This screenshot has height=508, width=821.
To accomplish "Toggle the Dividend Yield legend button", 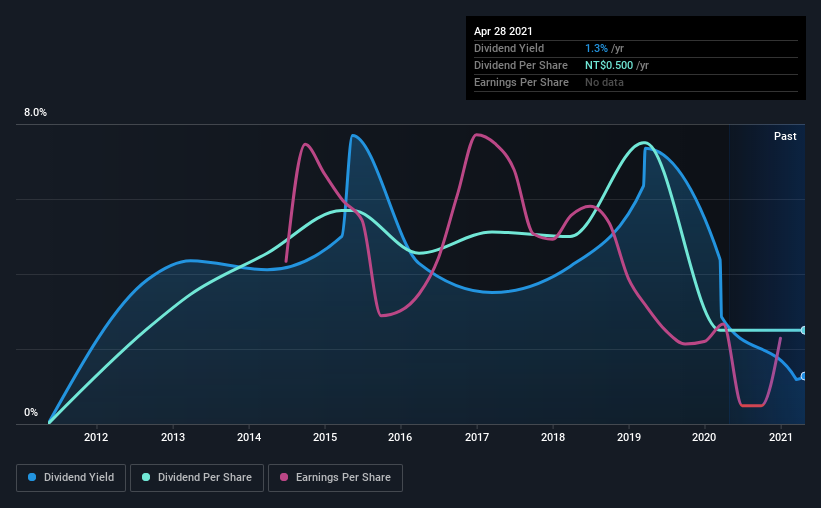I will tap(71, 478).
